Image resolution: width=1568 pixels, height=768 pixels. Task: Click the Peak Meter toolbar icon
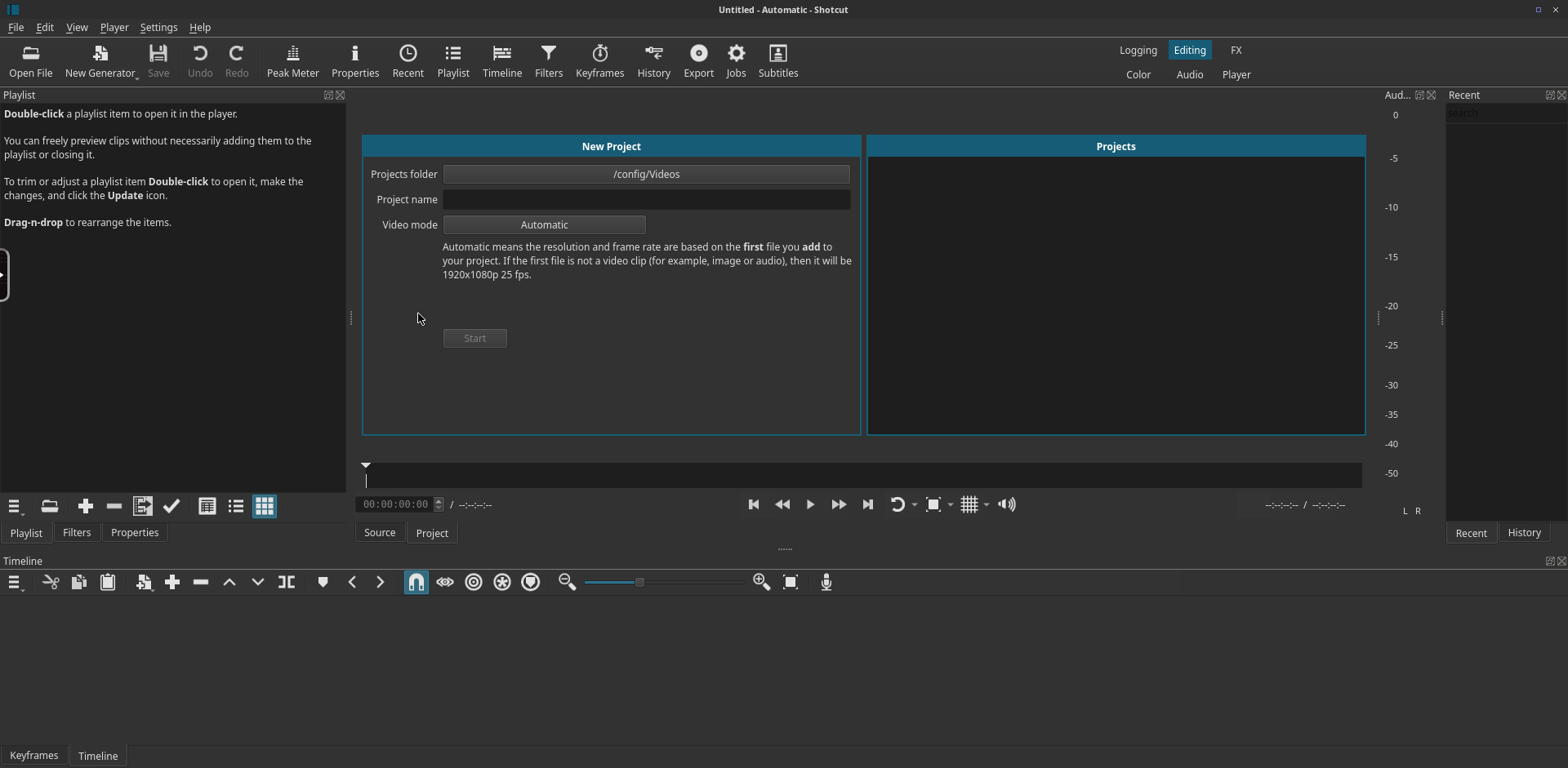[x=292, y=62]
